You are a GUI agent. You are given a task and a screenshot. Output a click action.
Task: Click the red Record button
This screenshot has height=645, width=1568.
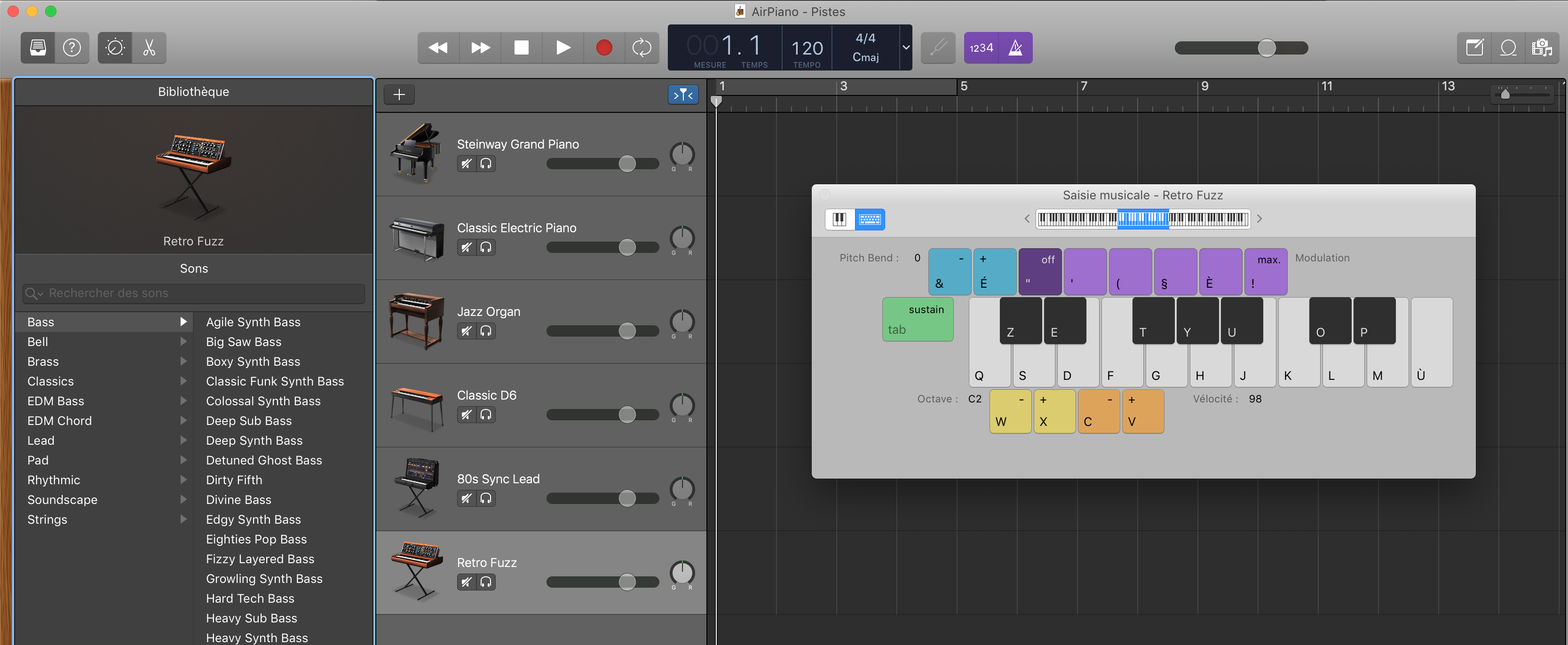pos(604,47)
